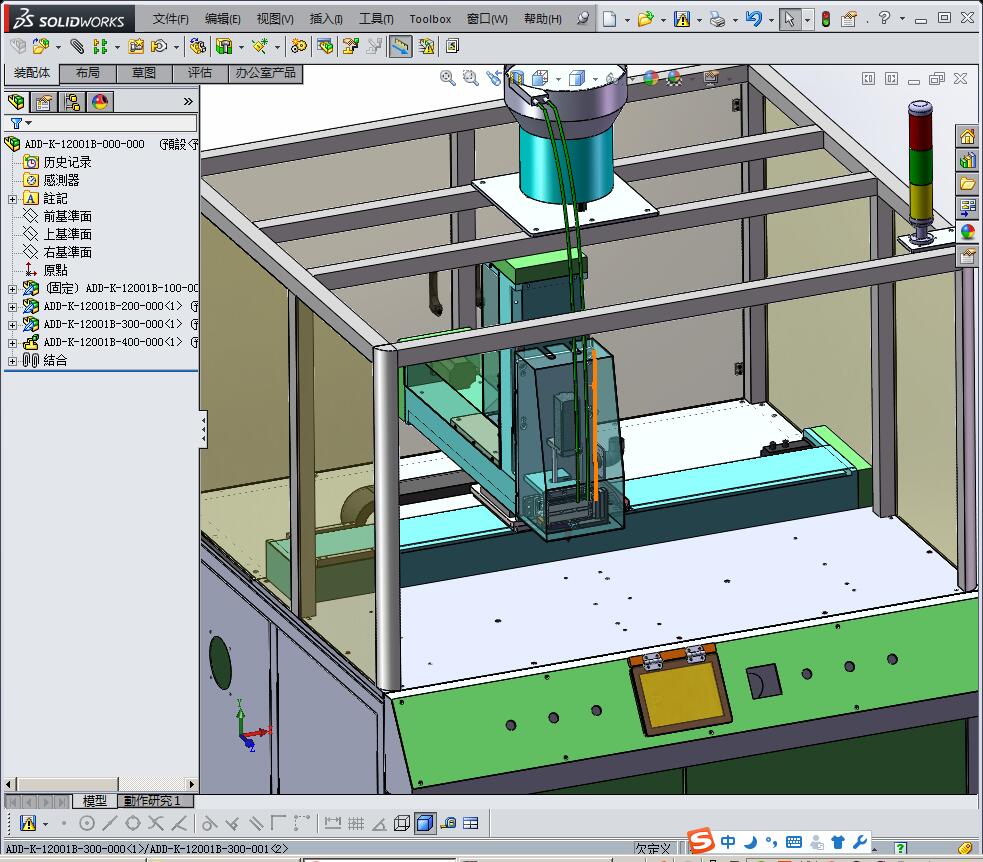
Task: Open the dropdown arrow beside the Undo icon
Action: point(771,18)
